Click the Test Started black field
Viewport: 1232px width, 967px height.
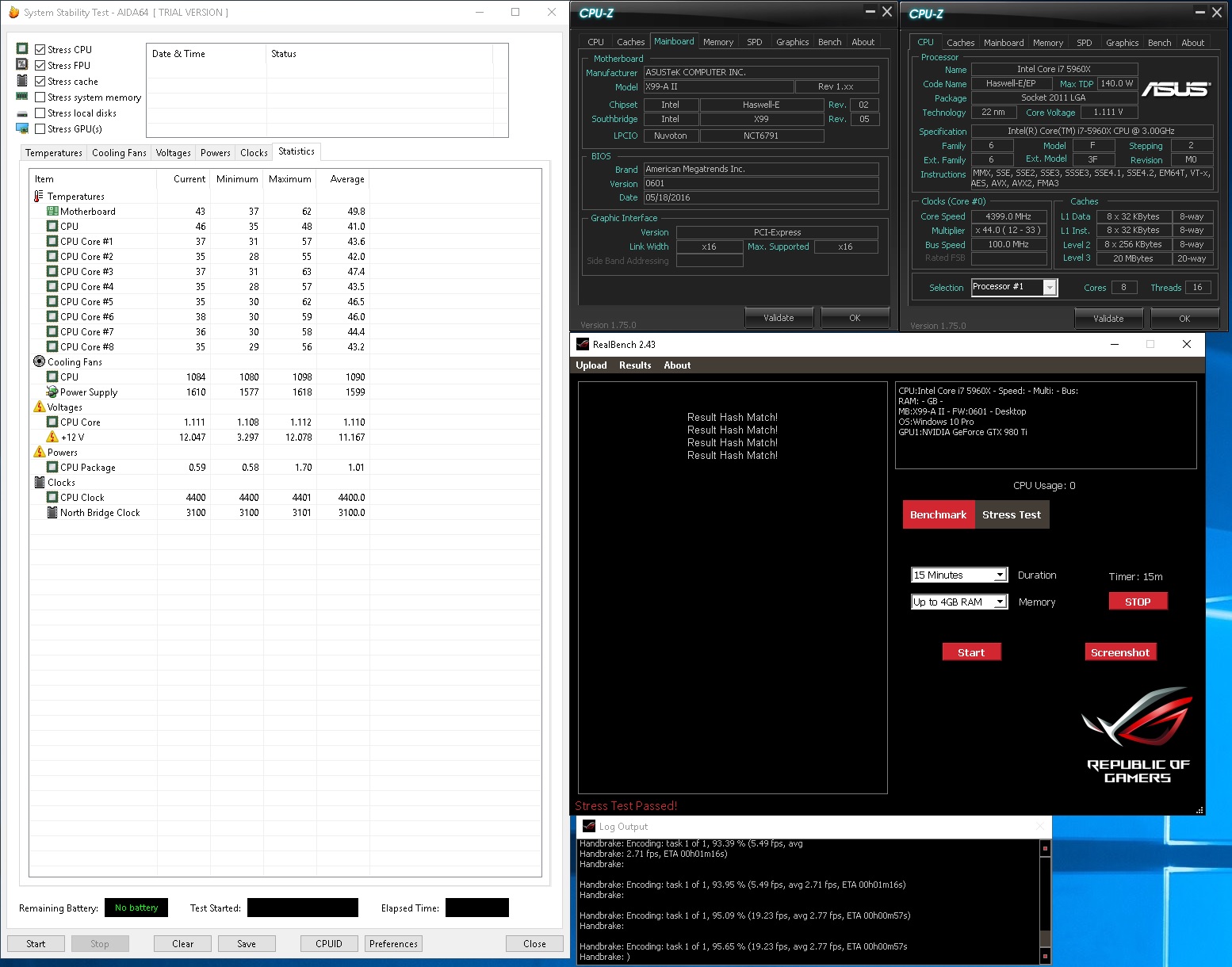point(303,908)
